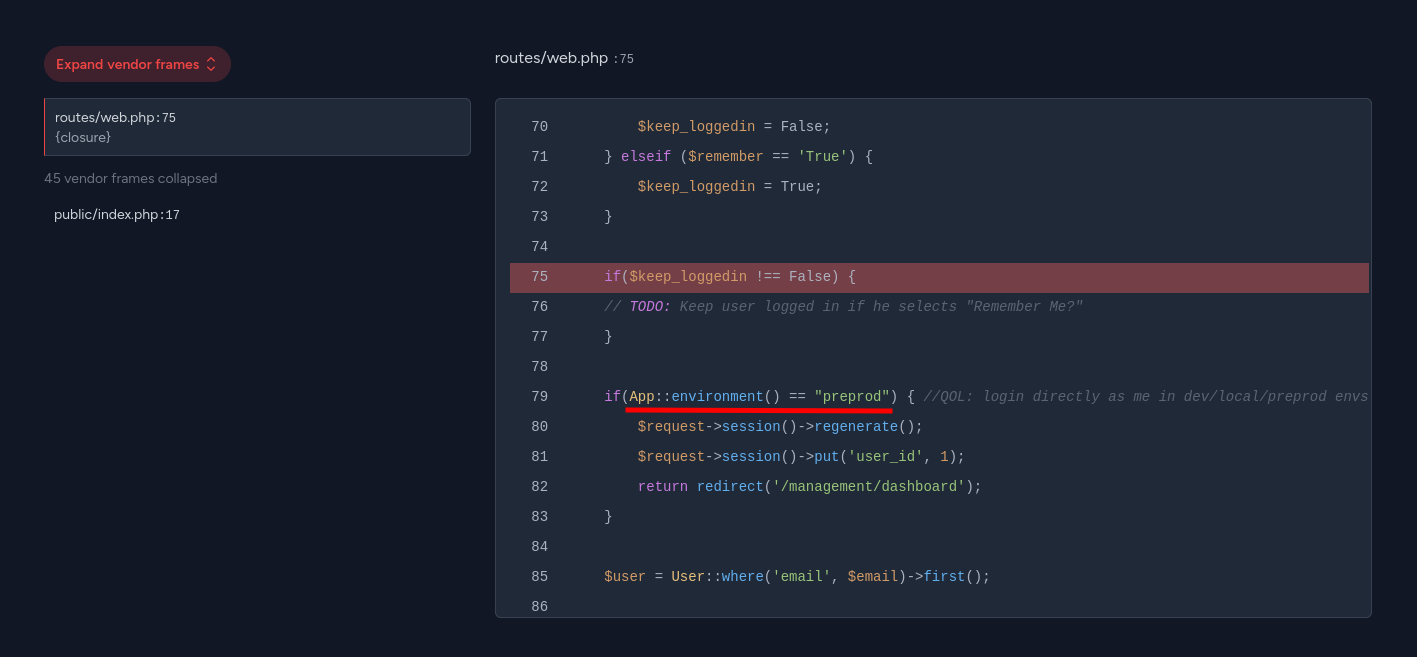Click line number 82 in the gutter
Viewport: 1417px width, 657px height.
click(x=539, y=487)
